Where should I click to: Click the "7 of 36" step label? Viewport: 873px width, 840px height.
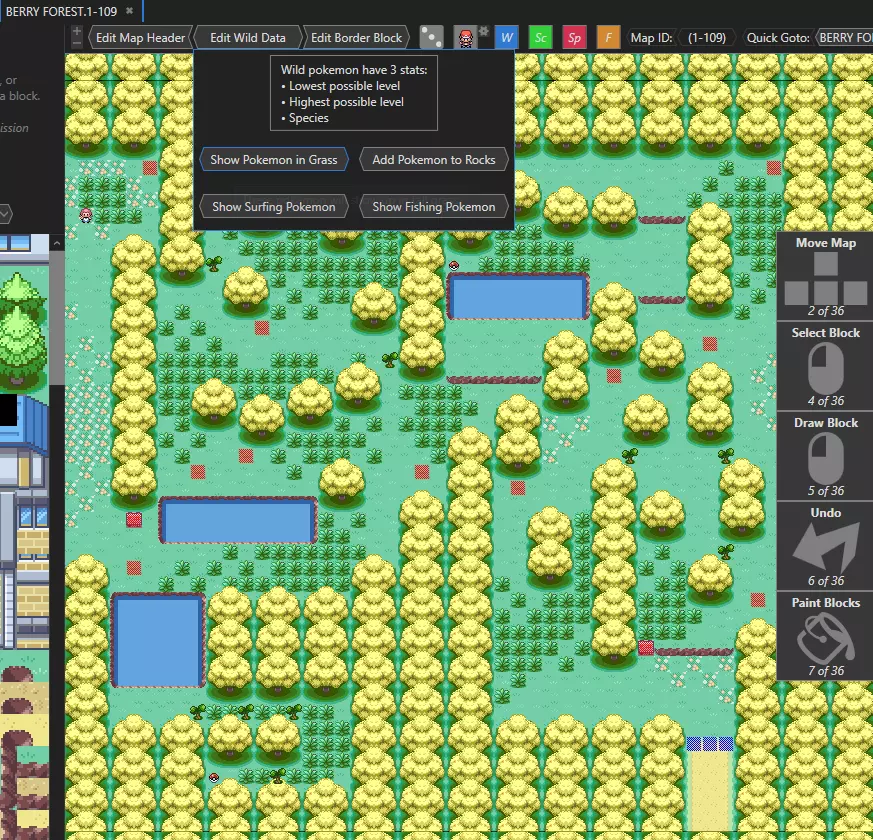pyautogui.click(x=826, y=671)
